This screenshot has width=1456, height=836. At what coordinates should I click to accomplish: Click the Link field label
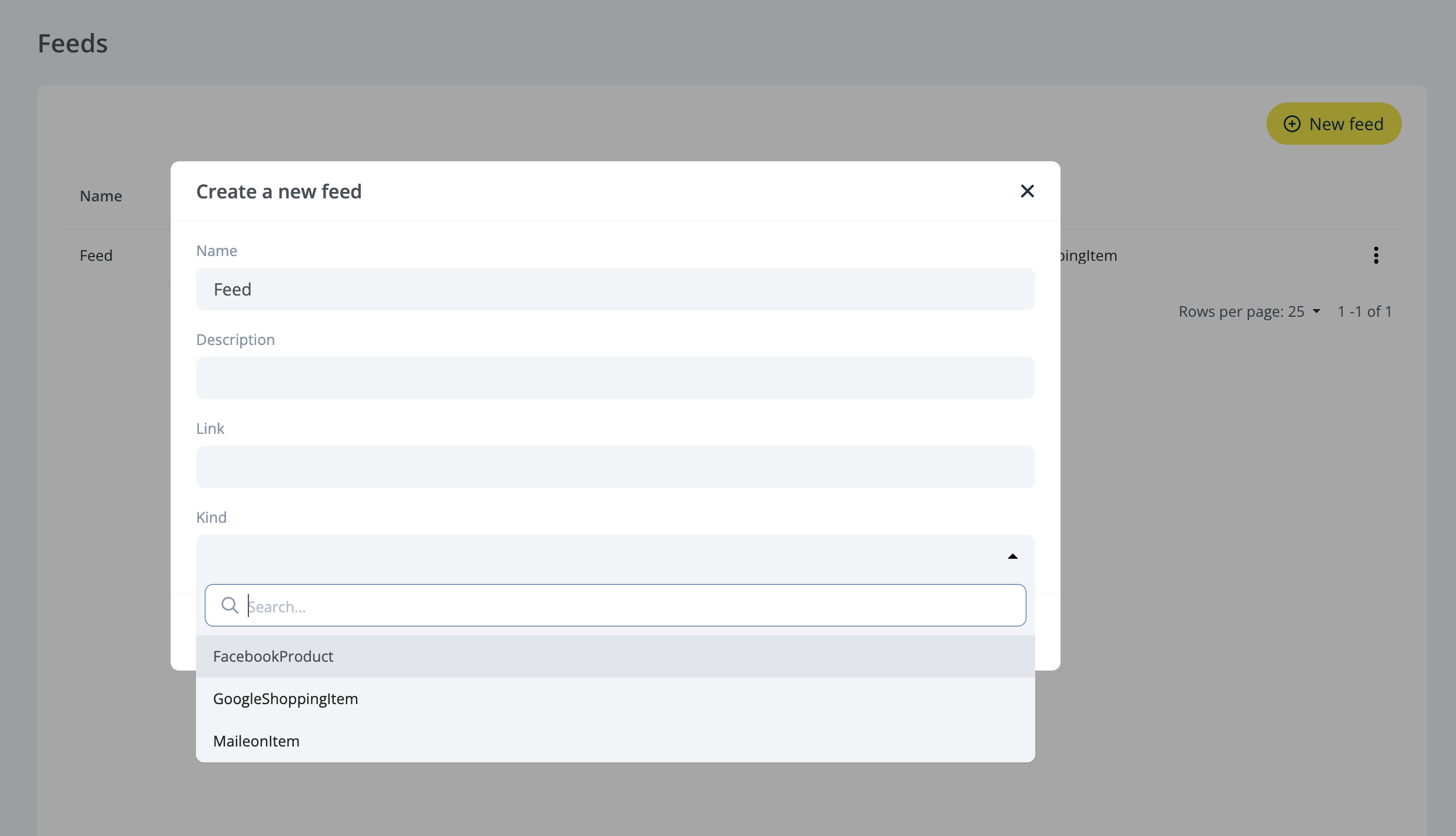pyautogui.click(x=210, y=429)
